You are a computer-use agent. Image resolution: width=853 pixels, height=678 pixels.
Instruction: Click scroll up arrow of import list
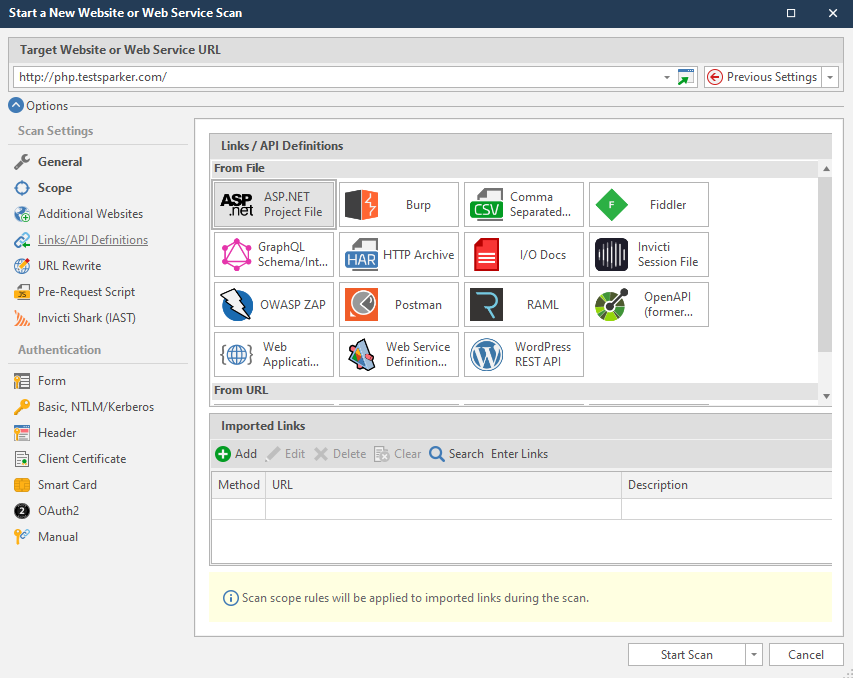[826, 169]
